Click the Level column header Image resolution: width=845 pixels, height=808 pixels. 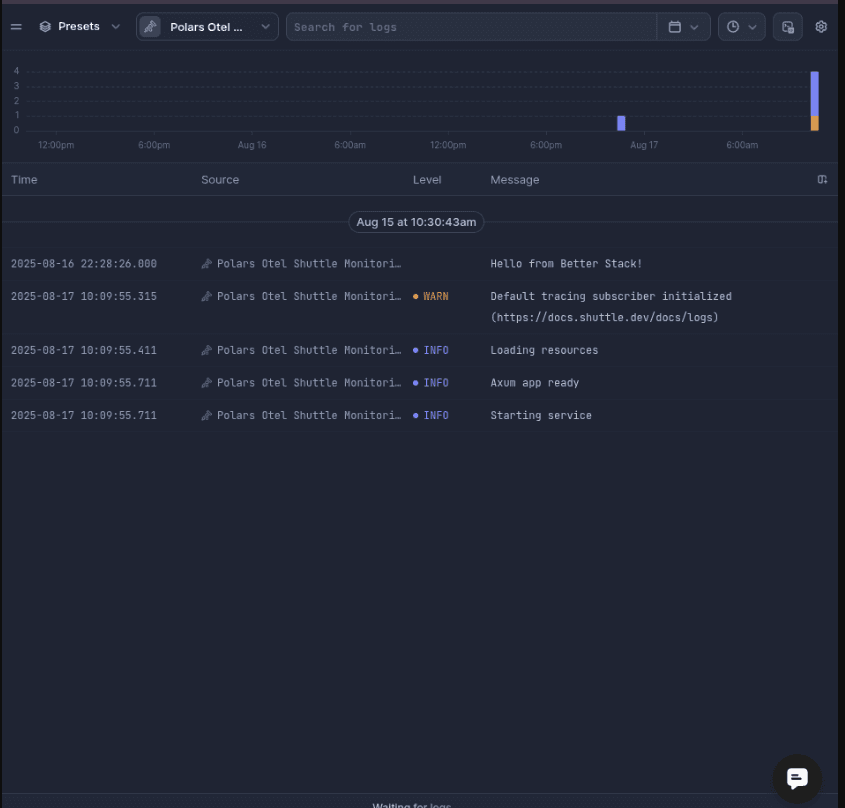click(427, 180)
